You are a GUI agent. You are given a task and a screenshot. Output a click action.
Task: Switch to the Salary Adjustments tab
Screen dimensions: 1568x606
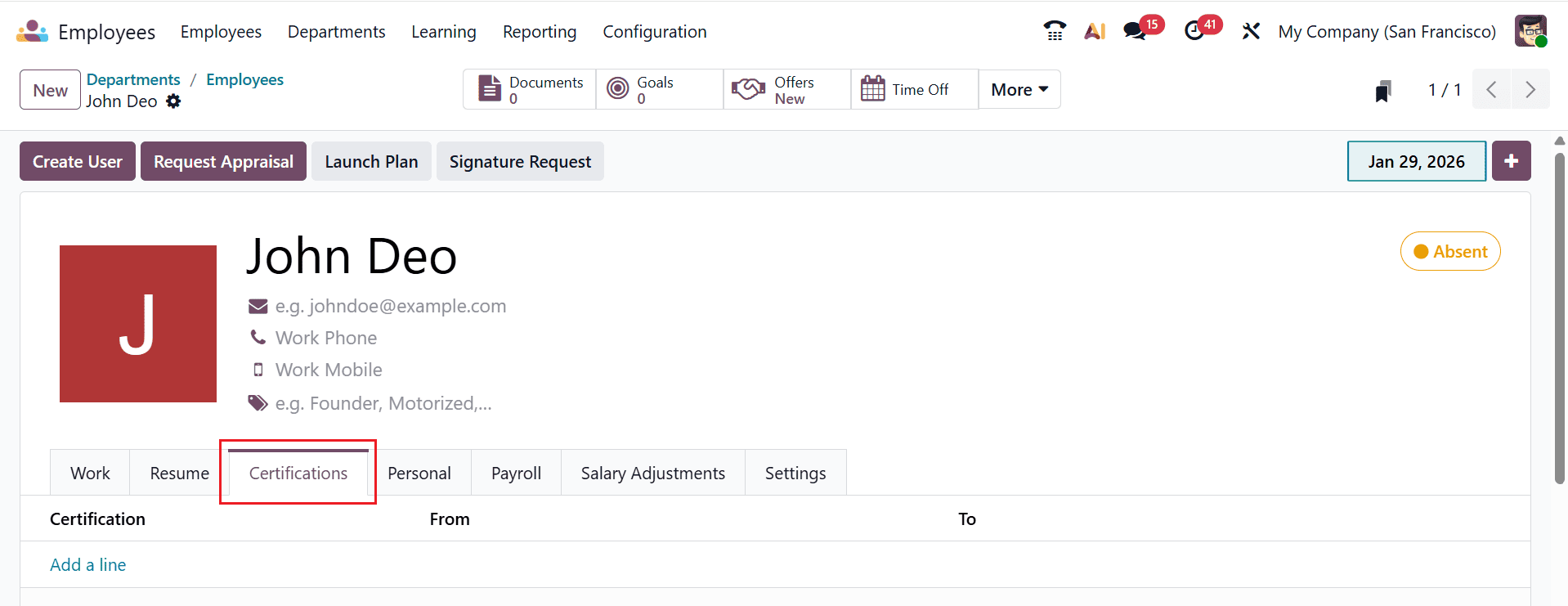[x=652, y=473]
